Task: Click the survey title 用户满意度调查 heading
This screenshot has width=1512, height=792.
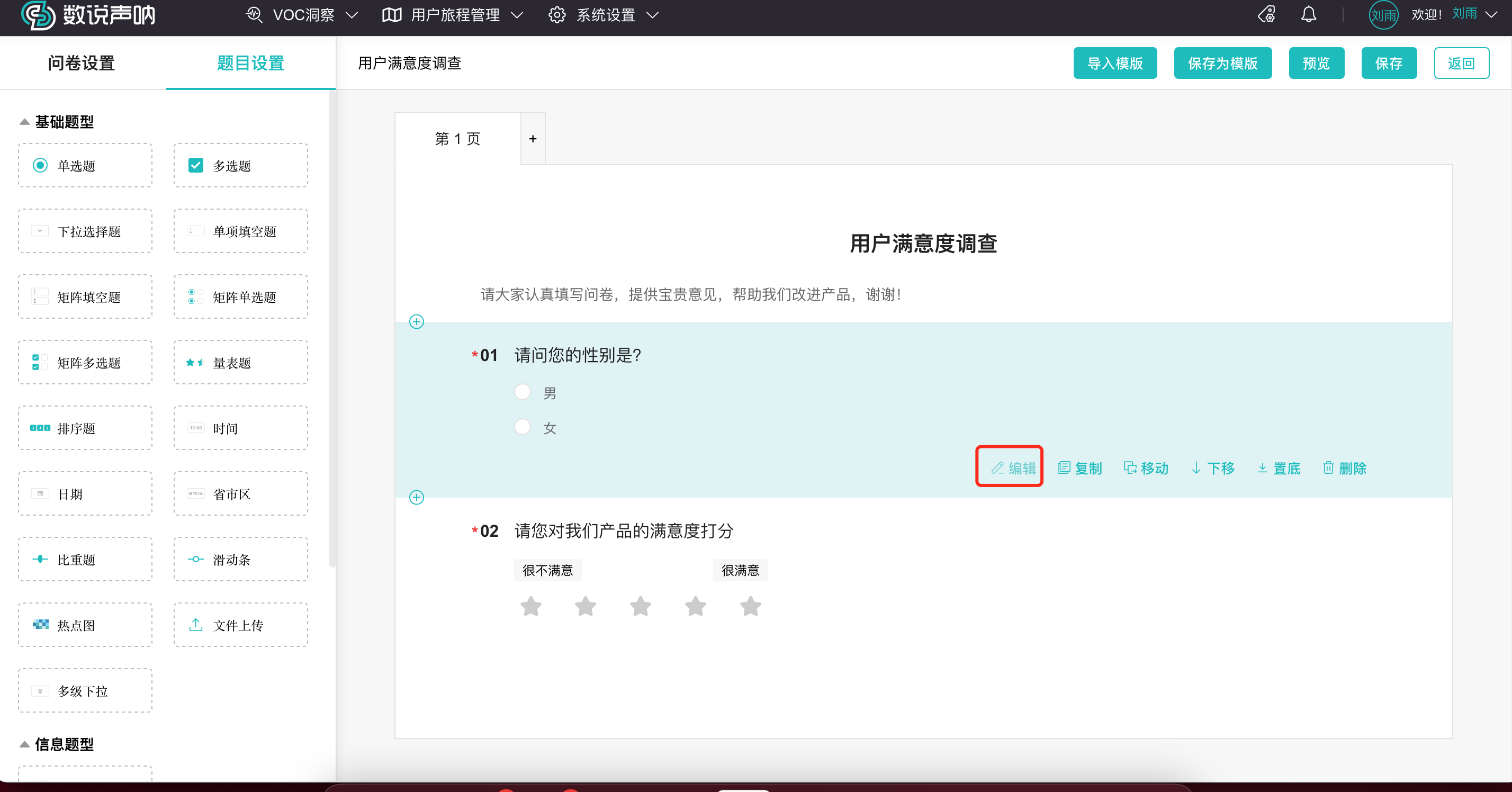Action: tap(923, 244)
